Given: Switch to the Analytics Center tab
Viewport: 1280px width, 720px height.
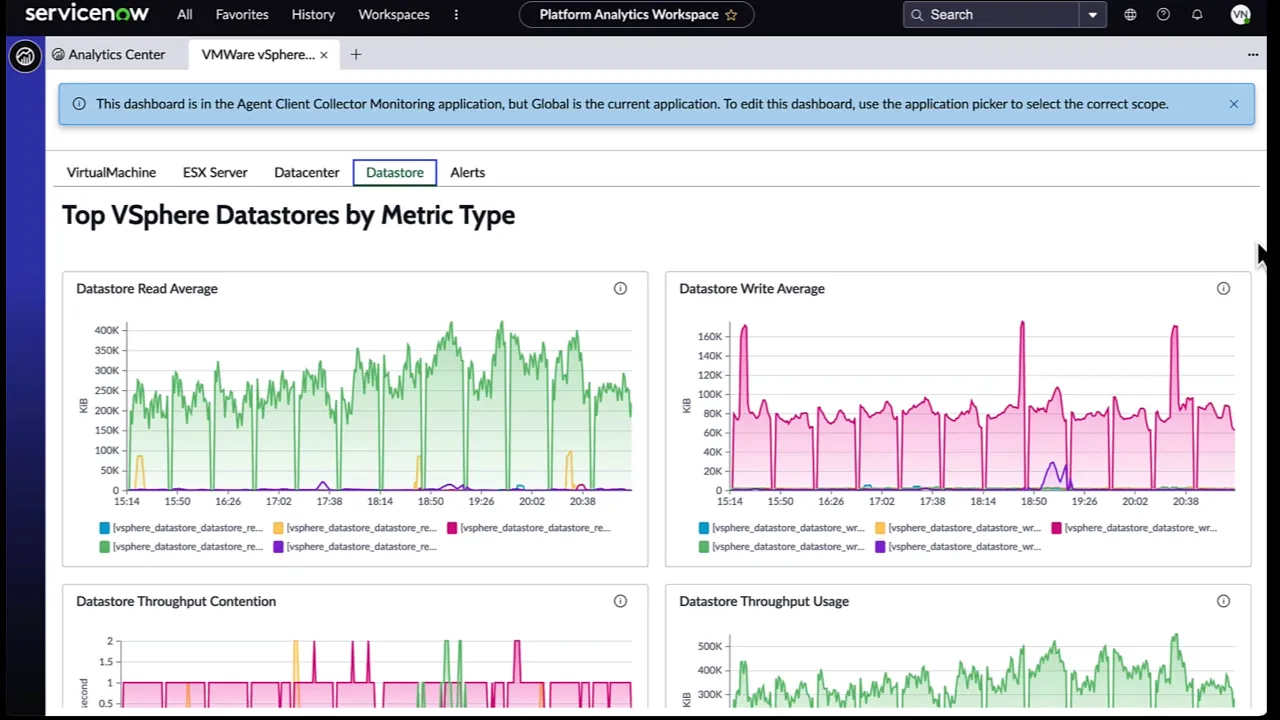Looking at the screenshot, I should coord(108,54).
